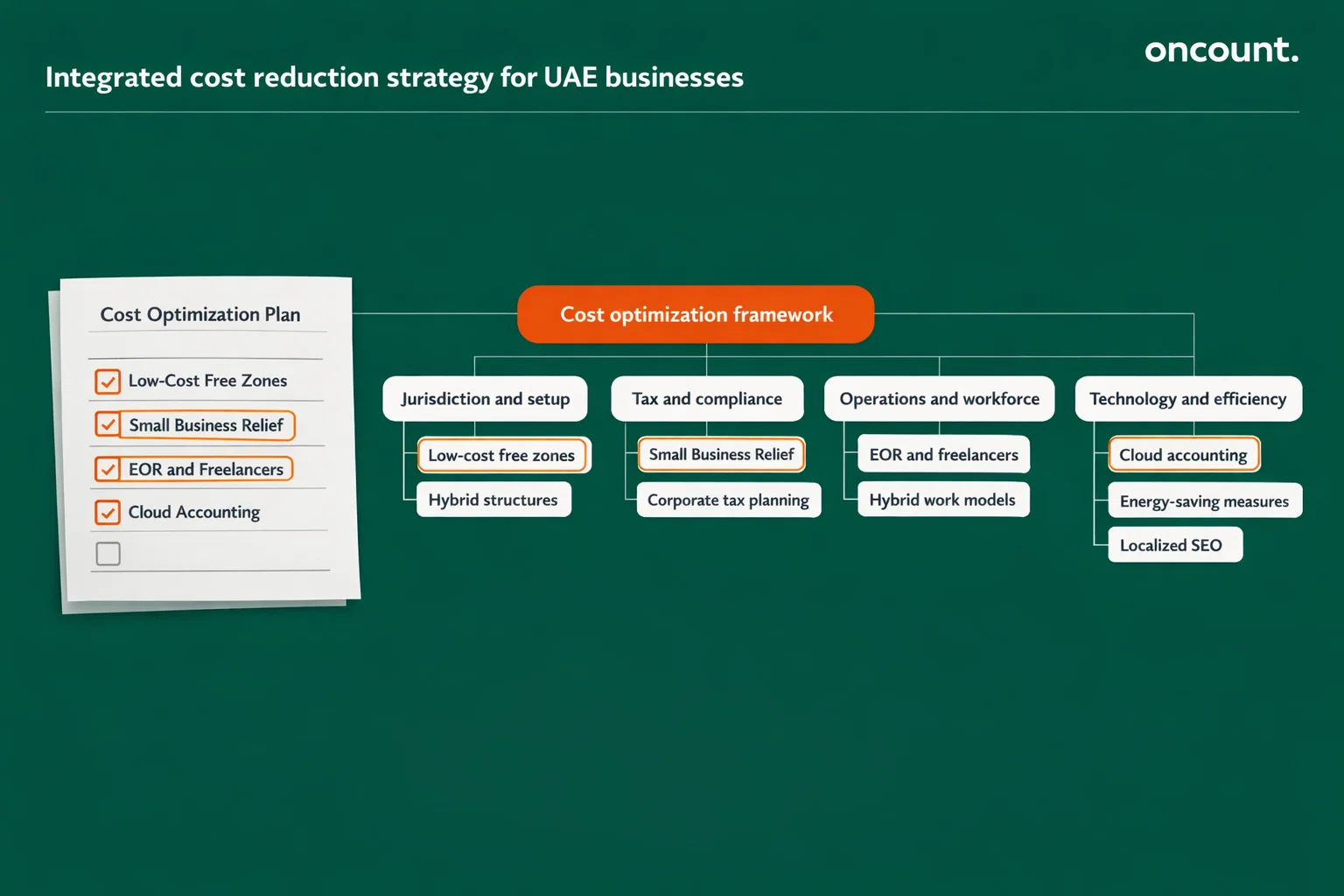This screenshot has width=1344, height=896.
Task: Toggle the Small Business Relief checkbox
Action: point(108,424)
